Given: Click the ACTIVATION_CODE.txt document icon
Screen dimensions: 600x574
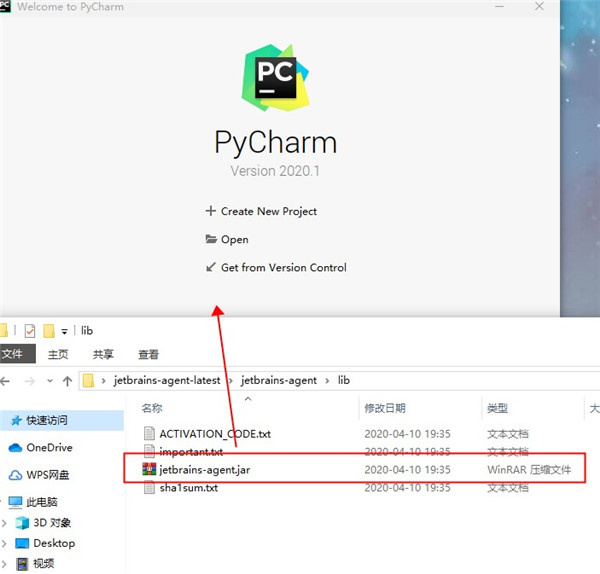Looking at the screenshot, I should tap(149, 433).
